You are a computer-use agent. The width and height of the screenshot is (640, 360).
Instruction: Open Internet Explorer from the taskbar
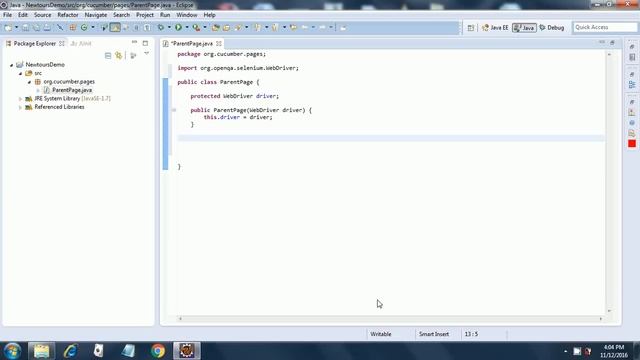click(x=70, y=351)
